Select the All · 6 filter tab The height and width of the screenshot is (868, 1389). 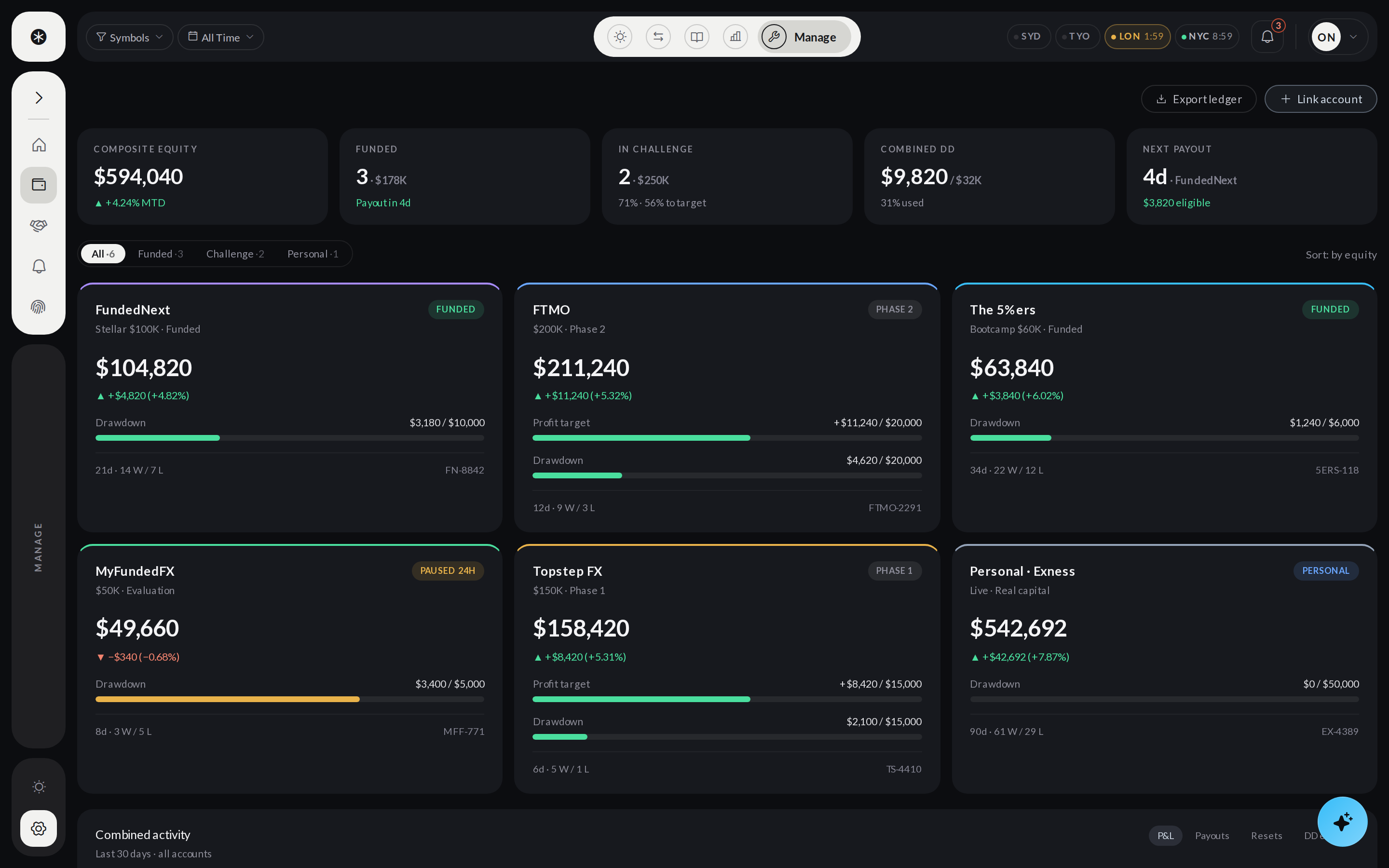(x=103, y=254)
